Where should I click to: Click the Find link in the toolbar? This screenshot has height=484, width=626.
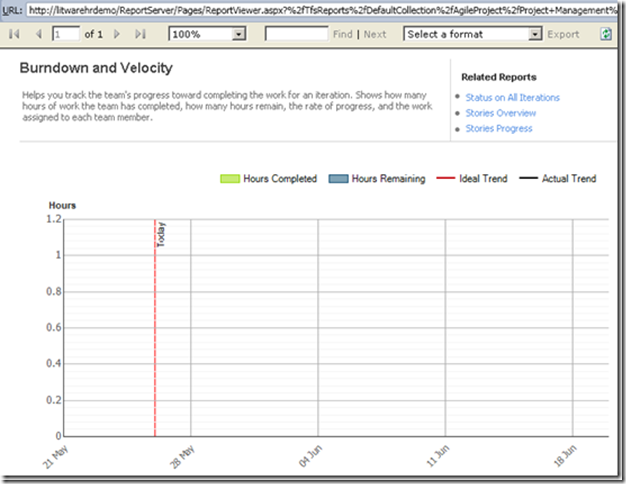342,34
